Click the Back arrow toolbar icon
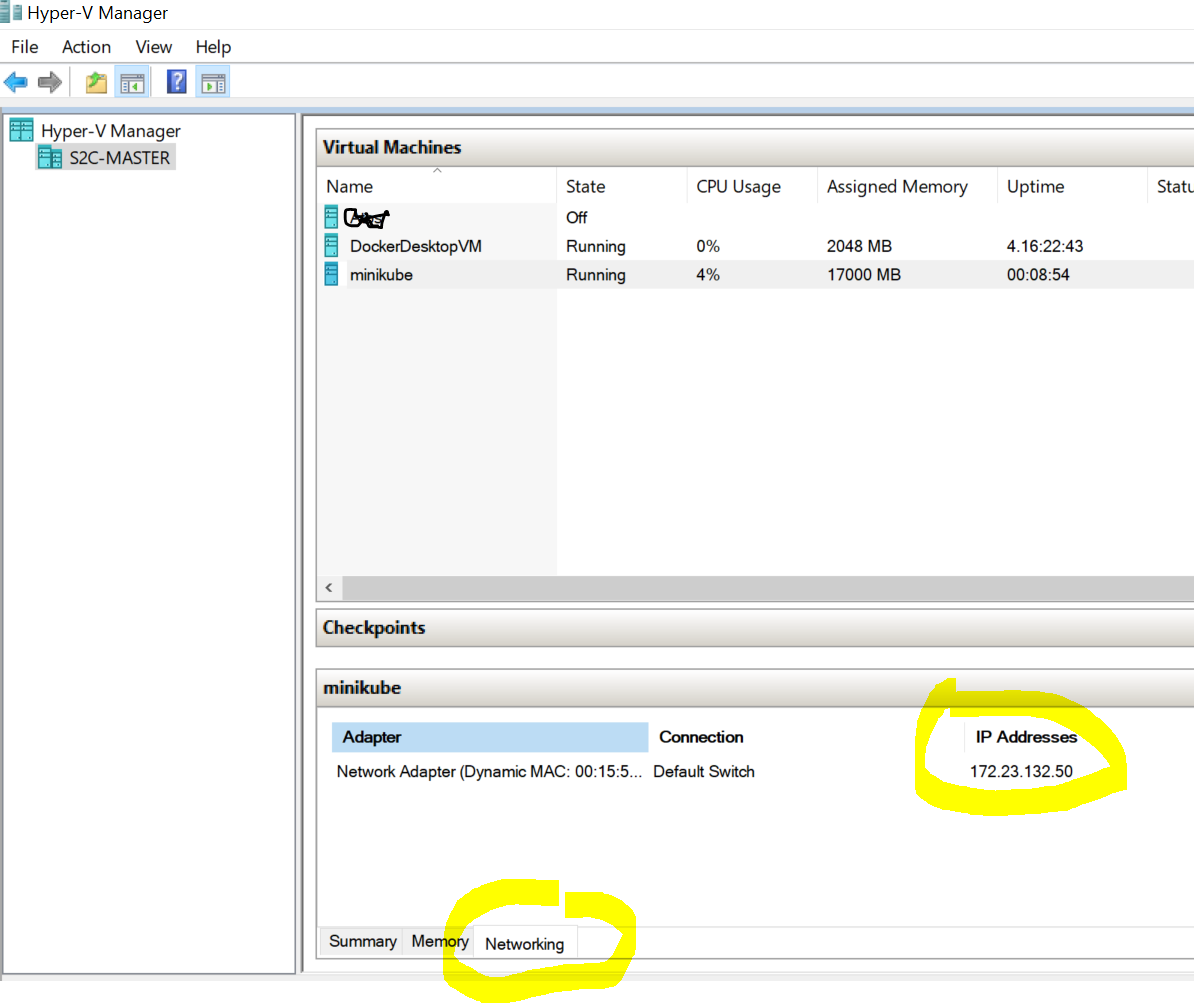Viewport: 1194px width, 1003px height. (15, 82)
